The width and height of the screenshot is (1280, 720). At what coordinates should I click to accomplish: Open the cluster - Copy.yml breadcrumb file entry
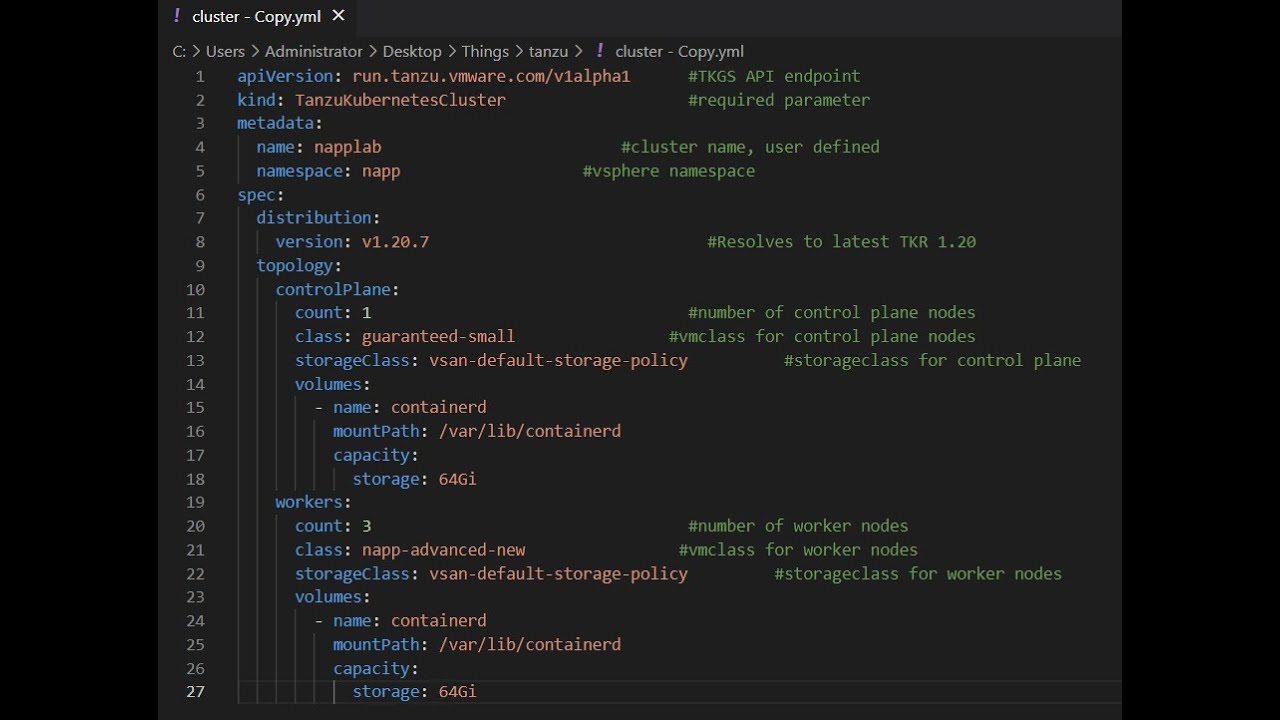[680, 51]
